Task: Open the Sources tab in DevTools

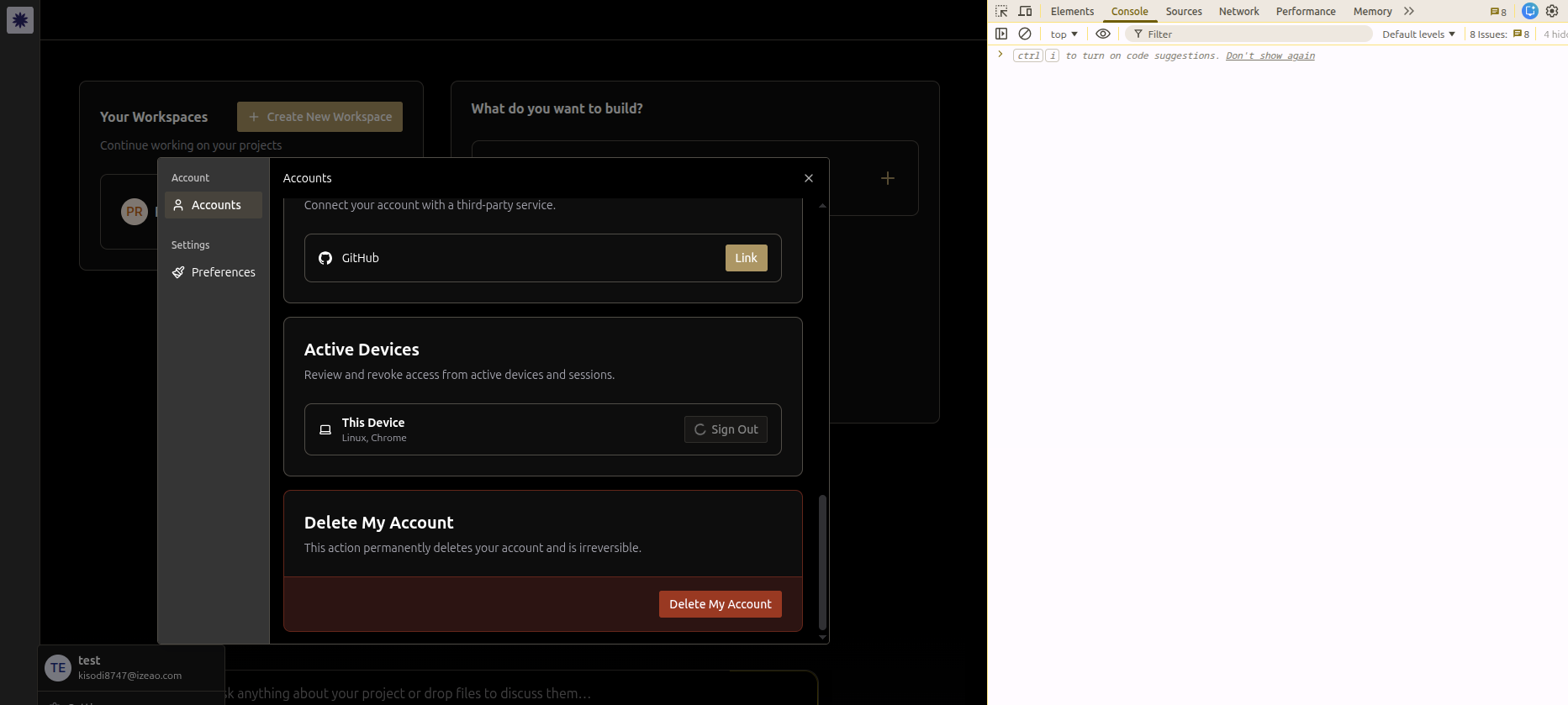Action: point(1184,11)
